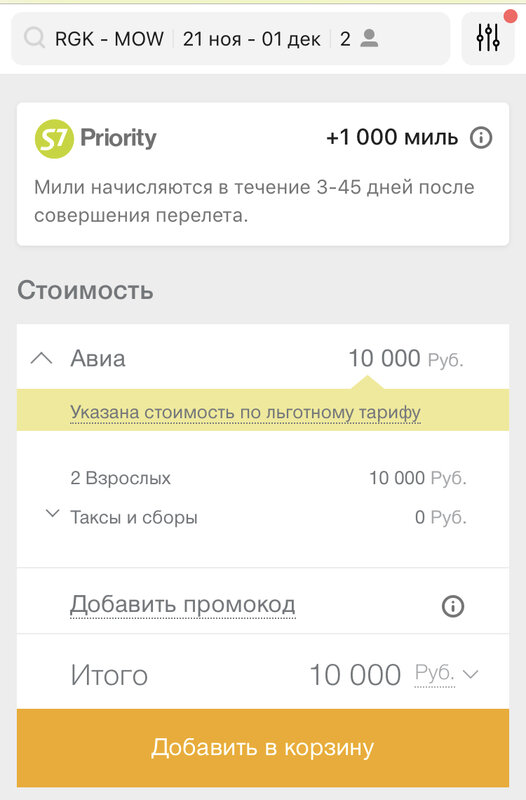This screenshot has width=526, height=800.
Task: Collapse the Авиа cost section
Action: point(41,359)
